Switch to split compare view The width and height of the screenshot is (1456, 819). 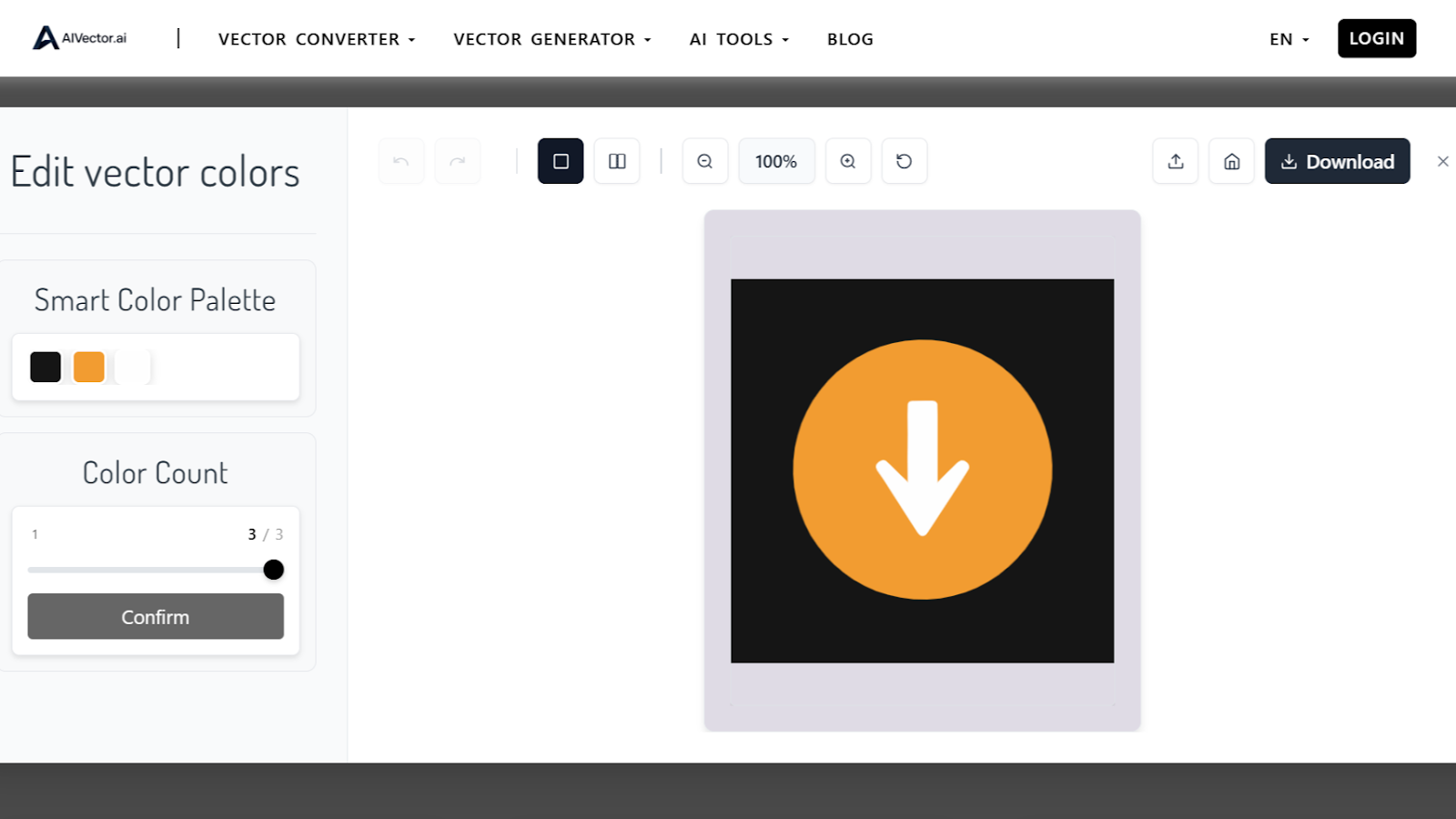pos(617,161)
